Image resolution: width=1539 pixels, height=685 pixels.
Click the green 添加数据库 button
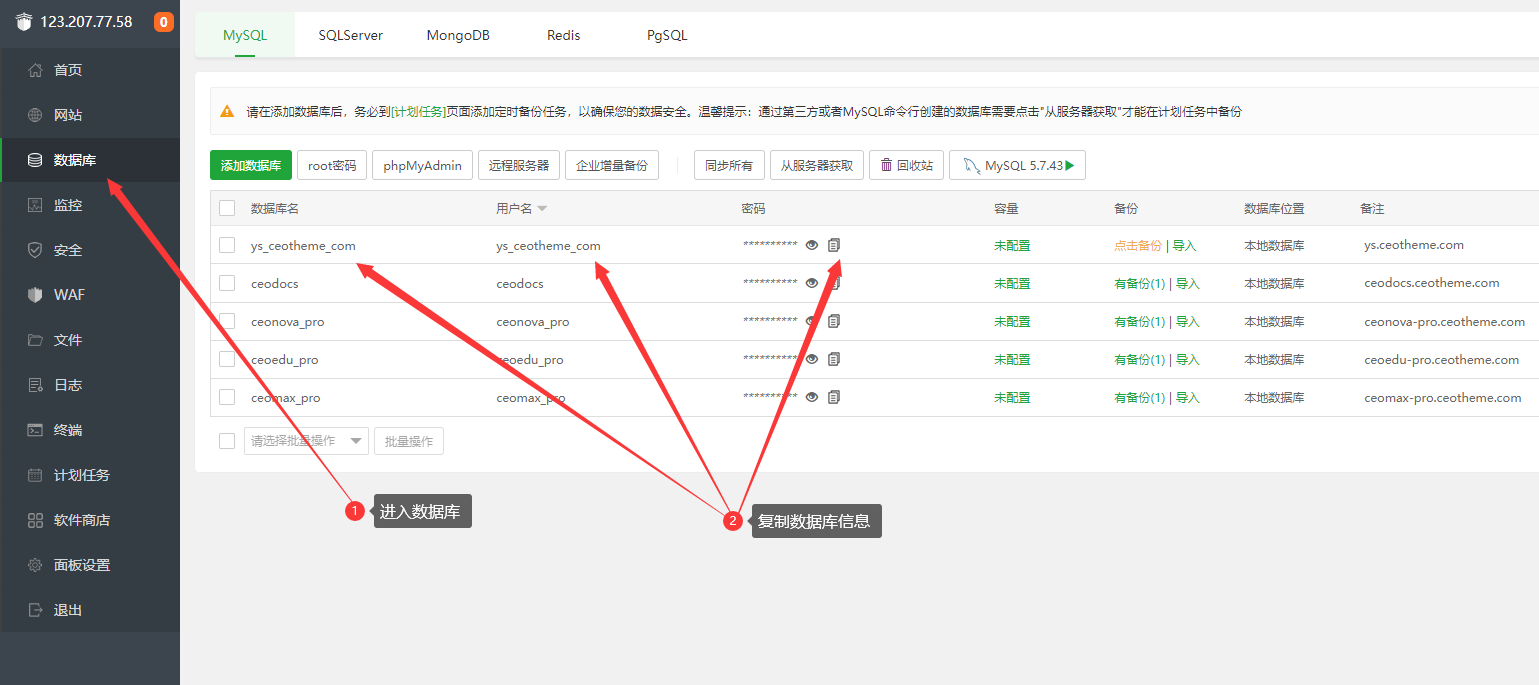coord(251,165)
